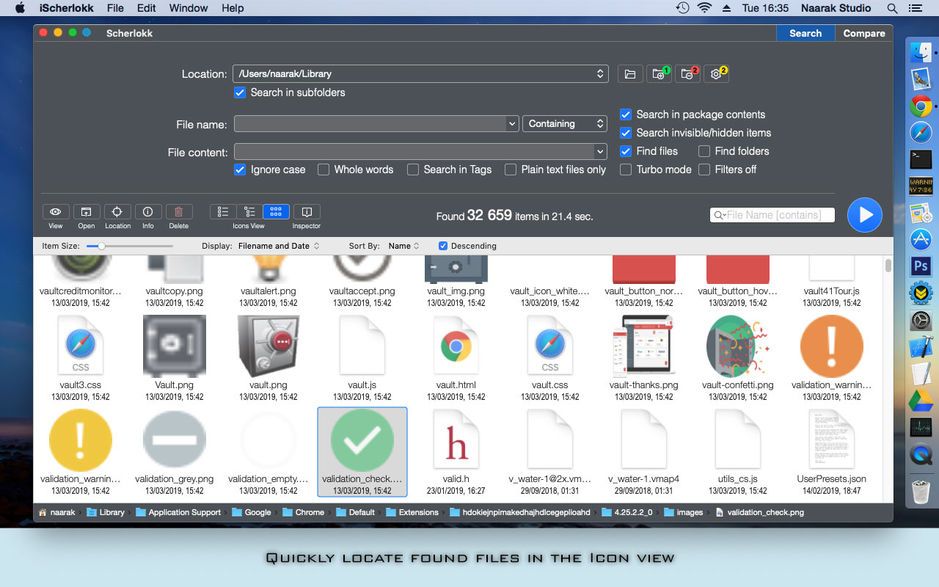
Task: Click the Location crosshair toolbar icon
Action: click(117, 212)
